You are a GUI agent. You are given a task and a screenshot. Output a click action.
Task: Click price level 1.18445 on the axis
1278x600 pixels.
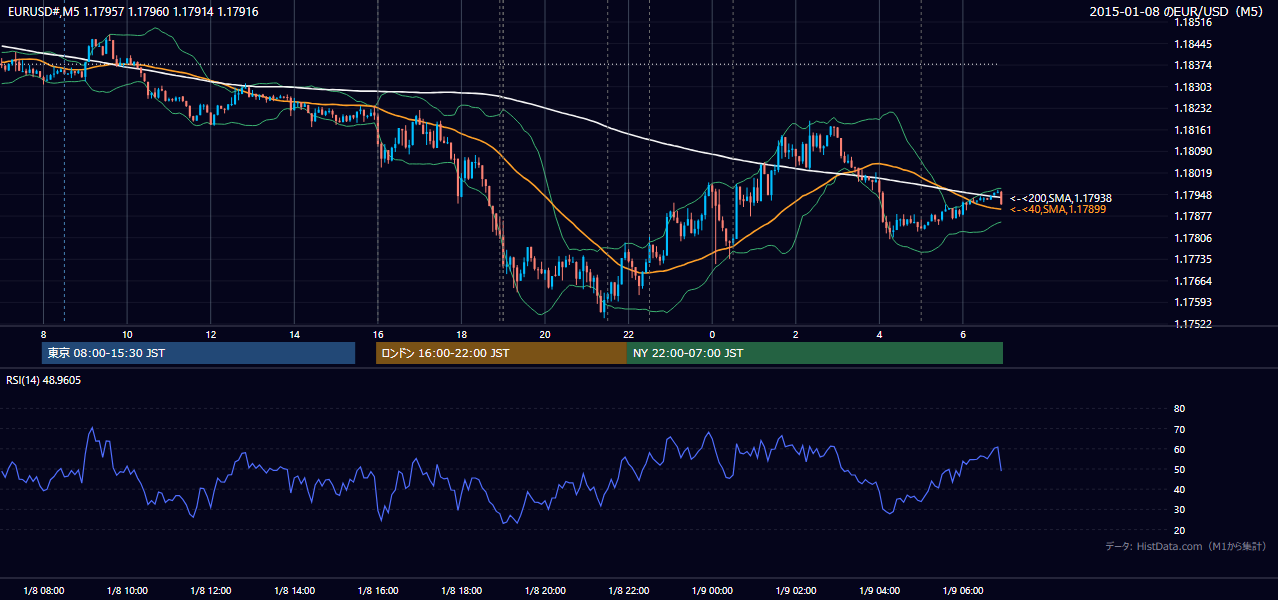pos(1194,44)
